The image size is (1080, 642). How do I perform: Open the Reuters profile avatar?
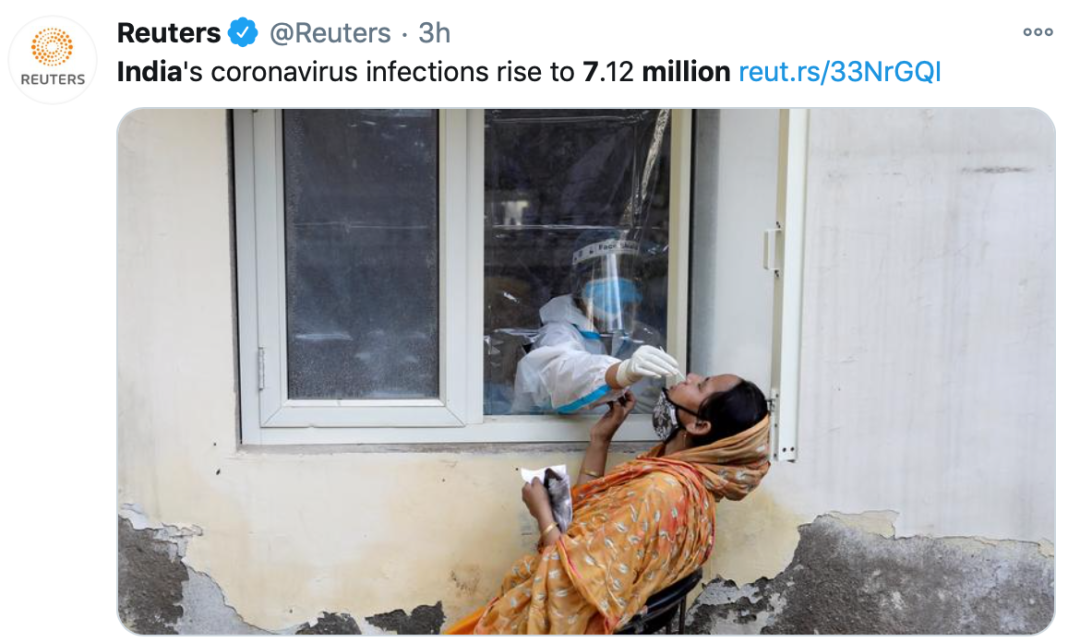52,60
